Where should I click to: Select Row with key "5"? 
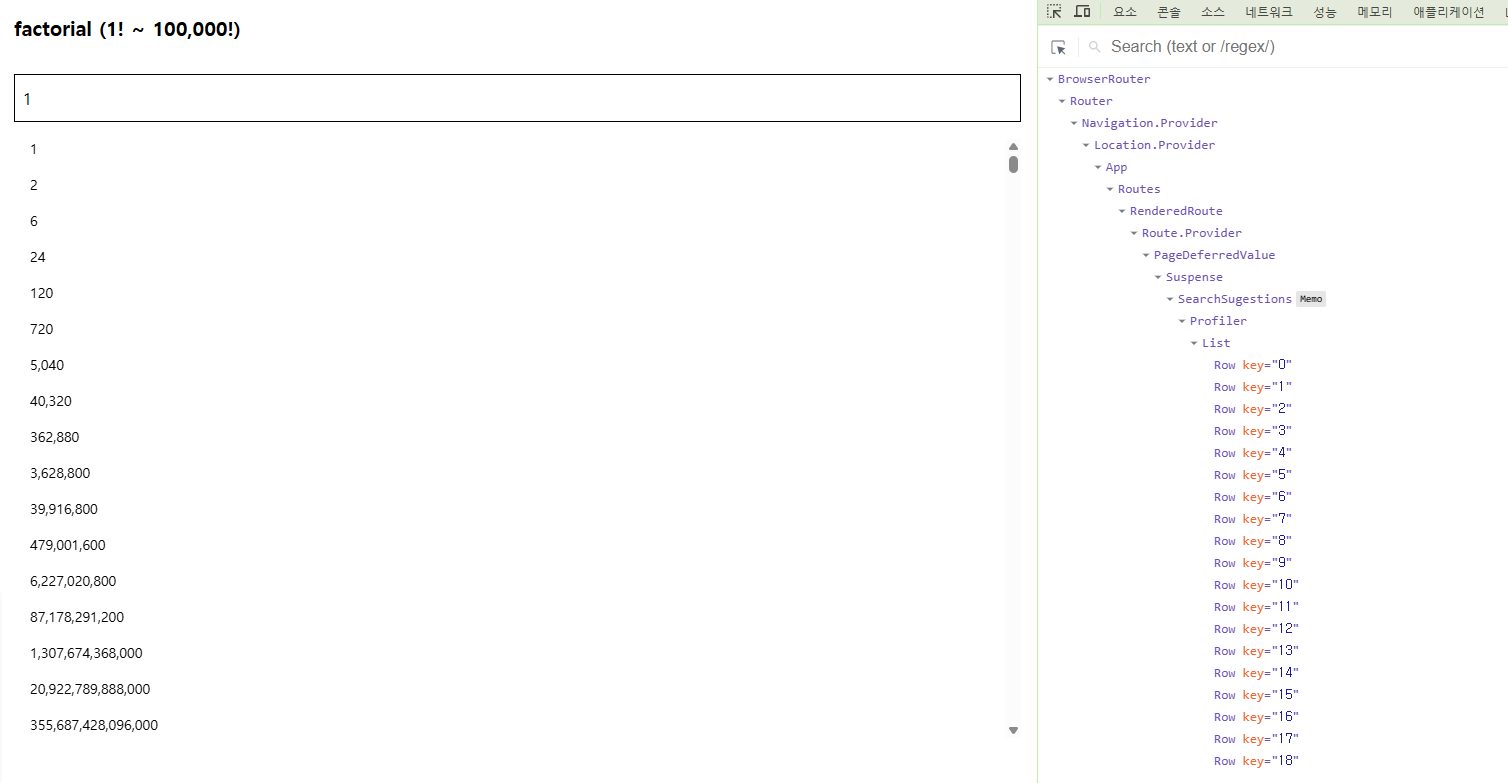pos(1253,475)
